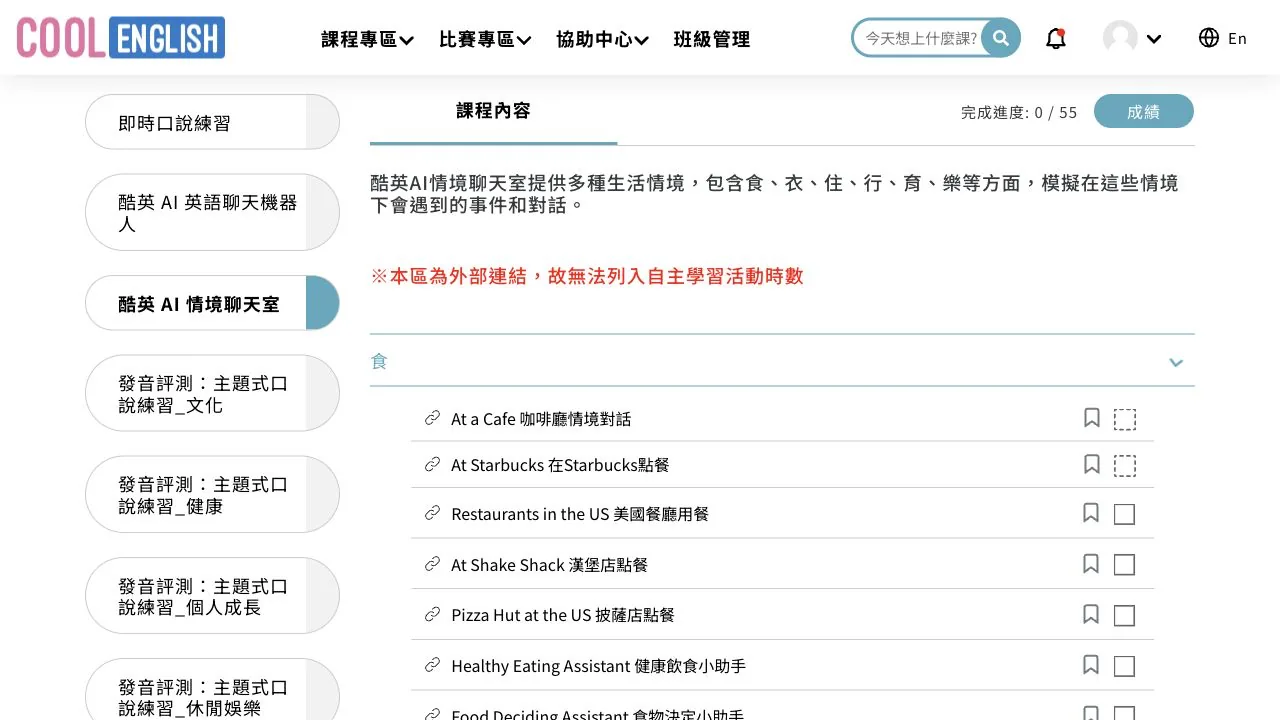Bookmark At Starbucks 在Starbucks點餐

pyautogui.click(x=1092, y=464)
